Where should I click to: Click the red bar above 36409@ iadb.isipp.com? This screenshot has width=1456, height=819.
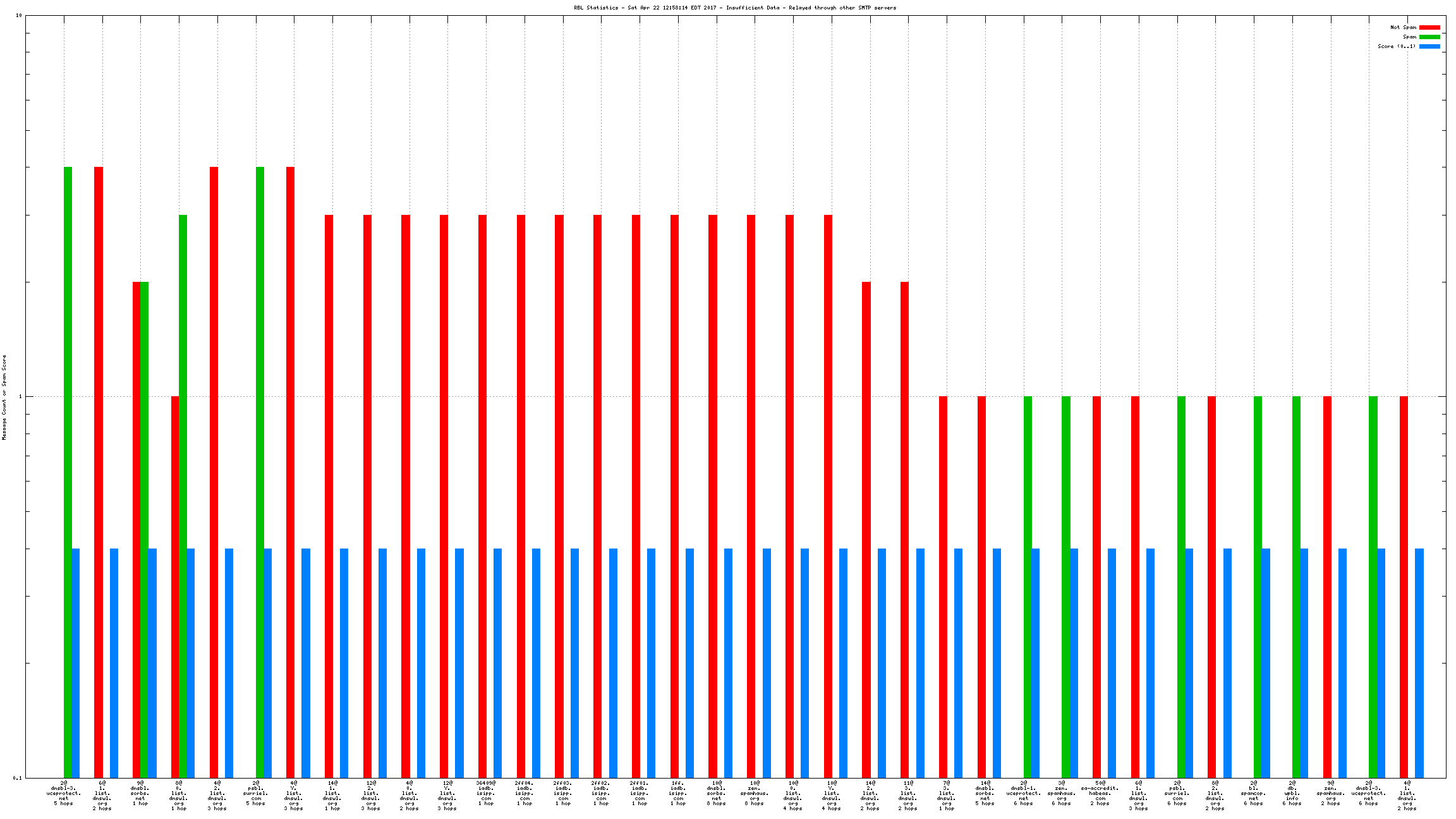click(x=482, y=496)
